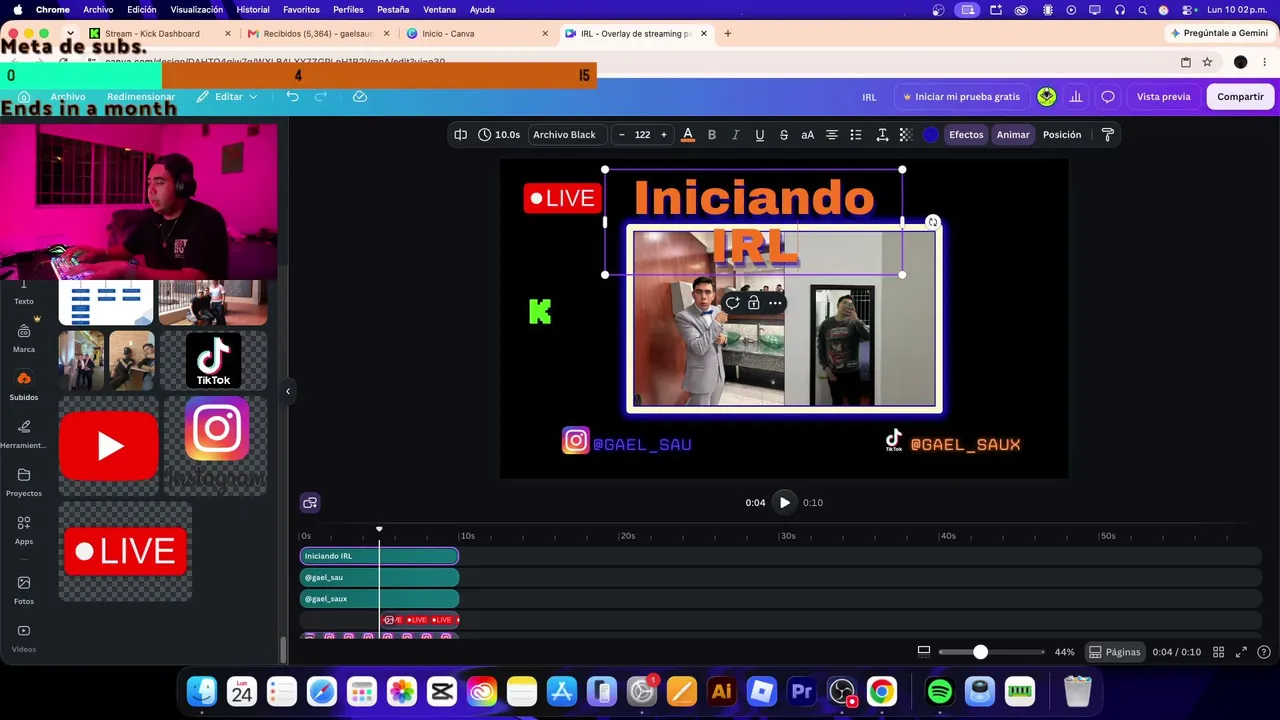Open the grid view of pages
The width and height of the screenshot is (1280, 720).
(1219, 652)
